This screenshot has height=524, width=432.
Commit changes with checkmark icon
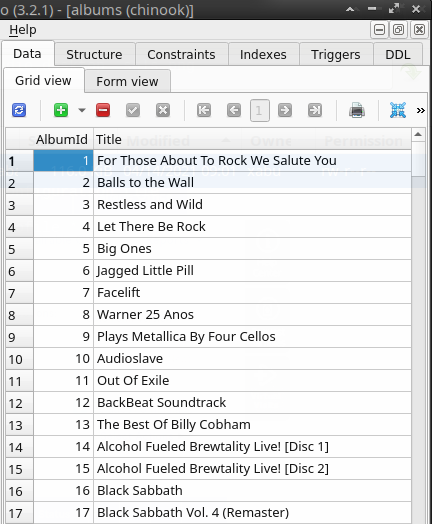pyautogui.click(x=133, y=110)
